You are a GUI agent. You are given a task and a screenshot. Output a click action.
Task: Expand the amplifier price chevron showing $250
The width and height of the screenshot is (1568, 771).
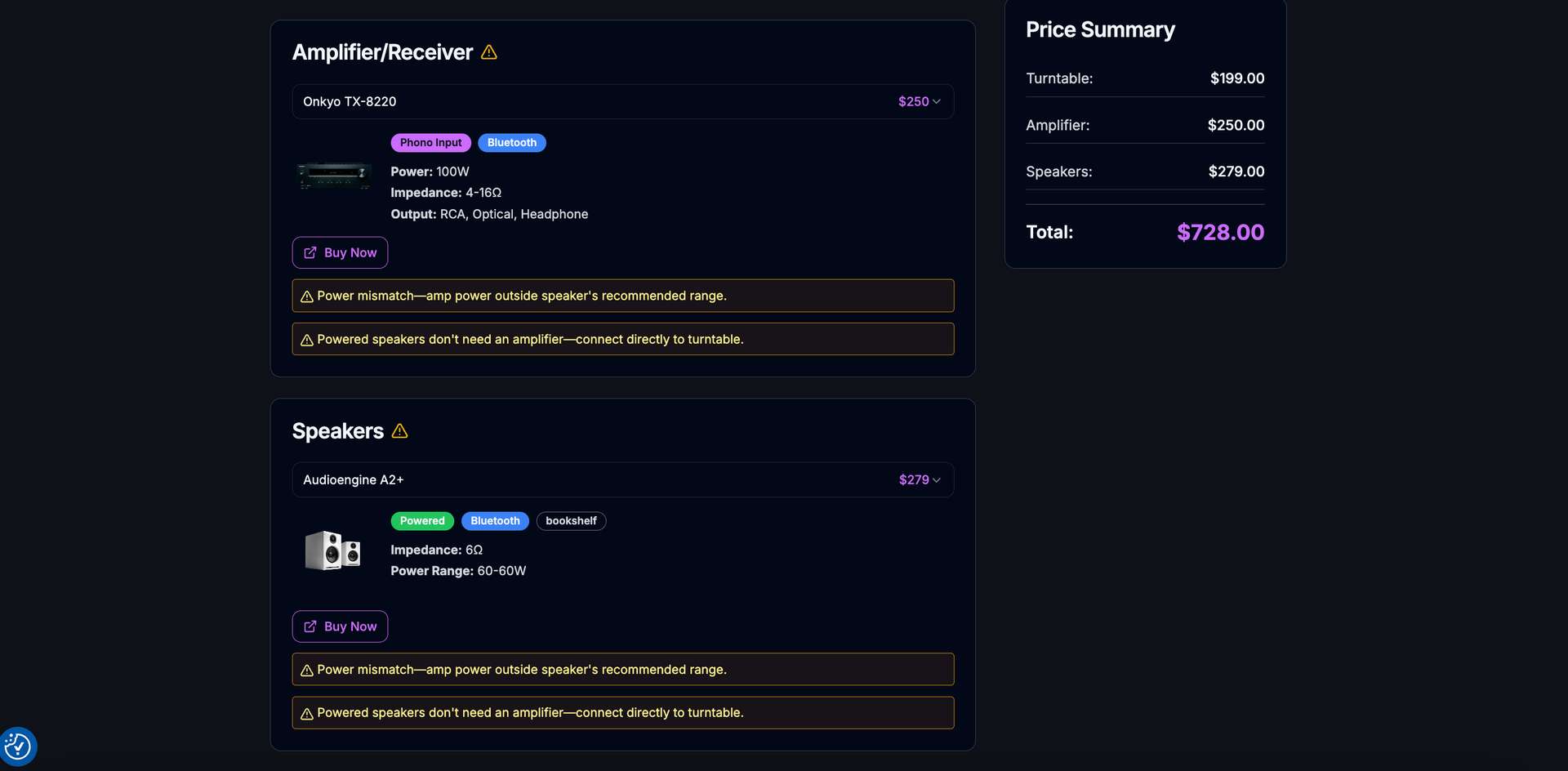937,101
